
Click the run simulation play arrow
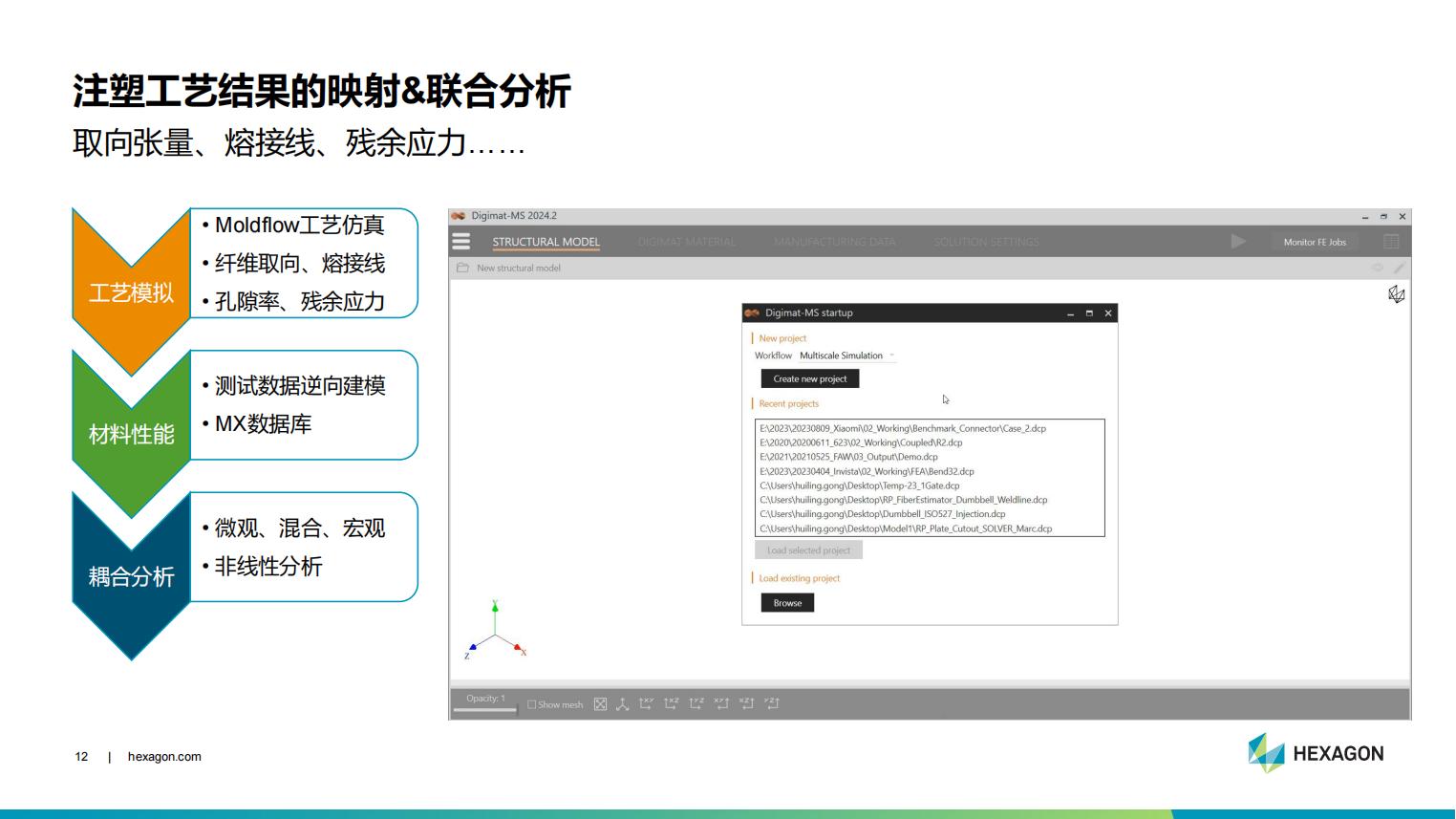pyautogui.click(x=1238, y=242)
